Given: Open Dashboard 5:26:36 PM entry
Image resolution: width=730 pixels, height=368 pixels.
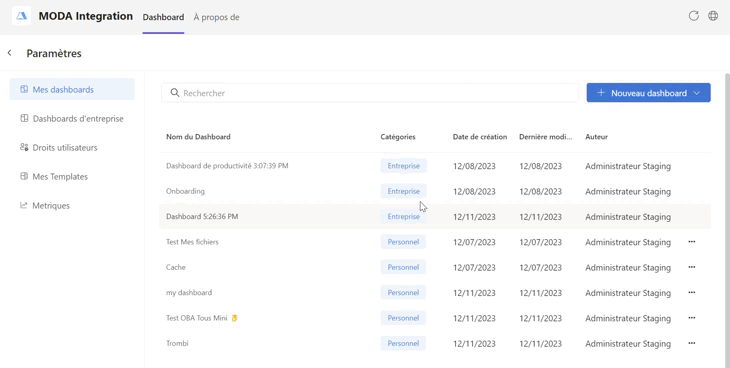Looking at the screenshot, I should coord(202,216).
